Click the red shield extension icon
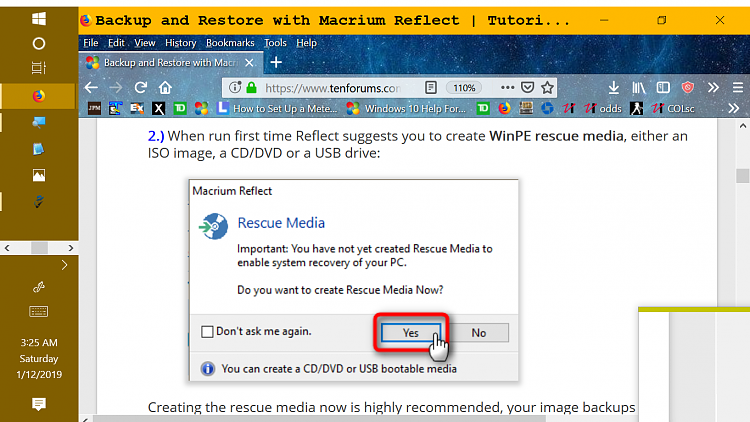 click(687, 88)
